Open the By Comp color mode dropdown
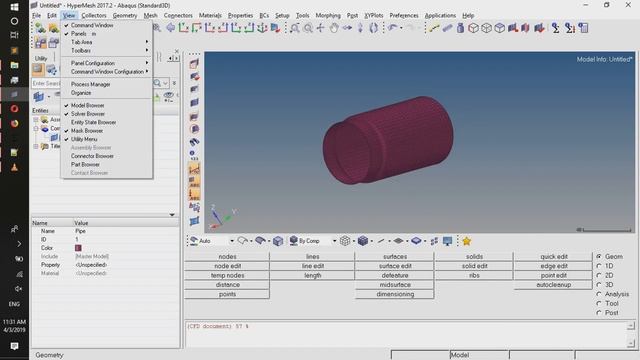 (x=334, y=241)
